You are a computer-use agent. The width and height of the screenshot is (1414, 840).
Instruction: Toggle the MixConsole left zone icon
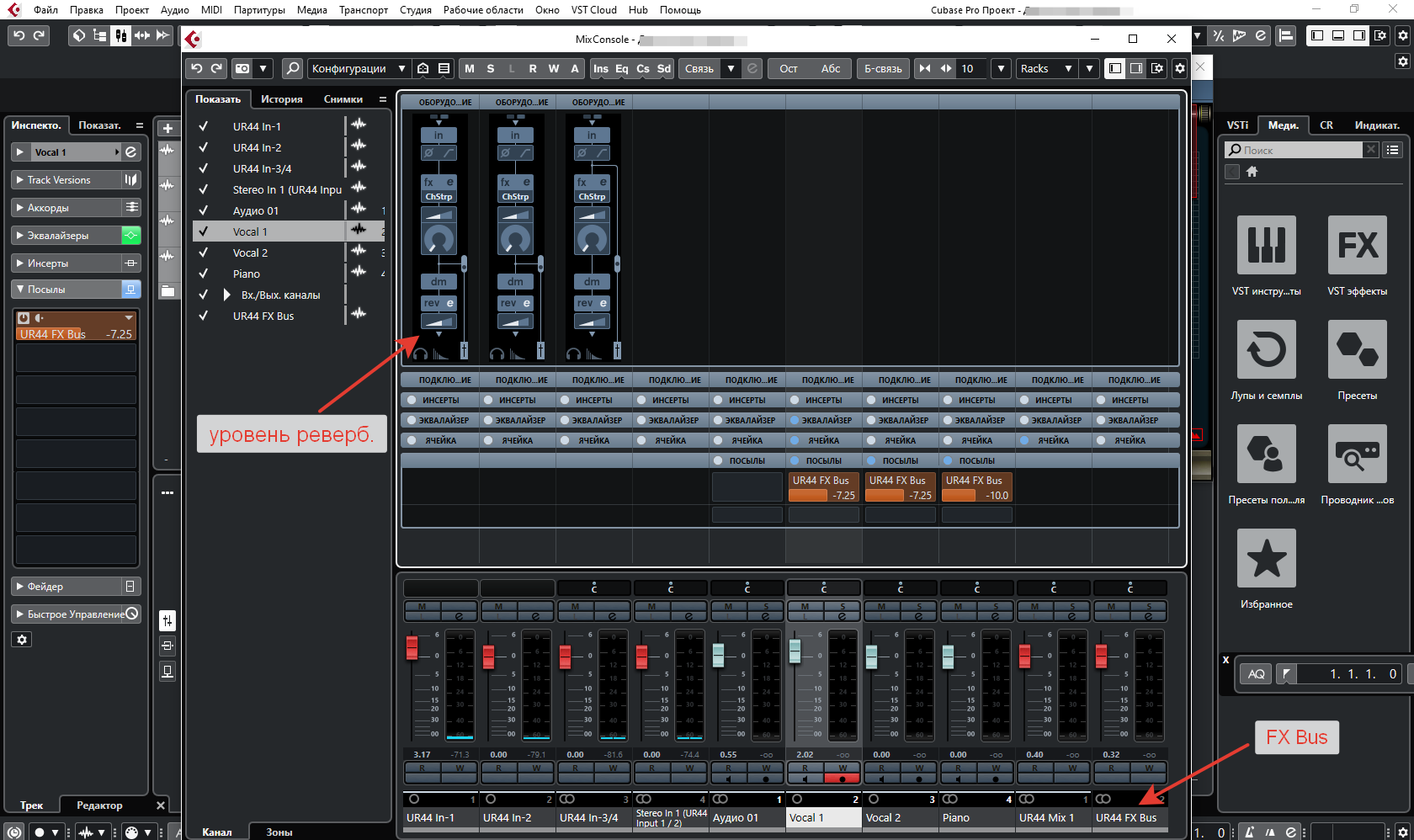click(1115, 68)
